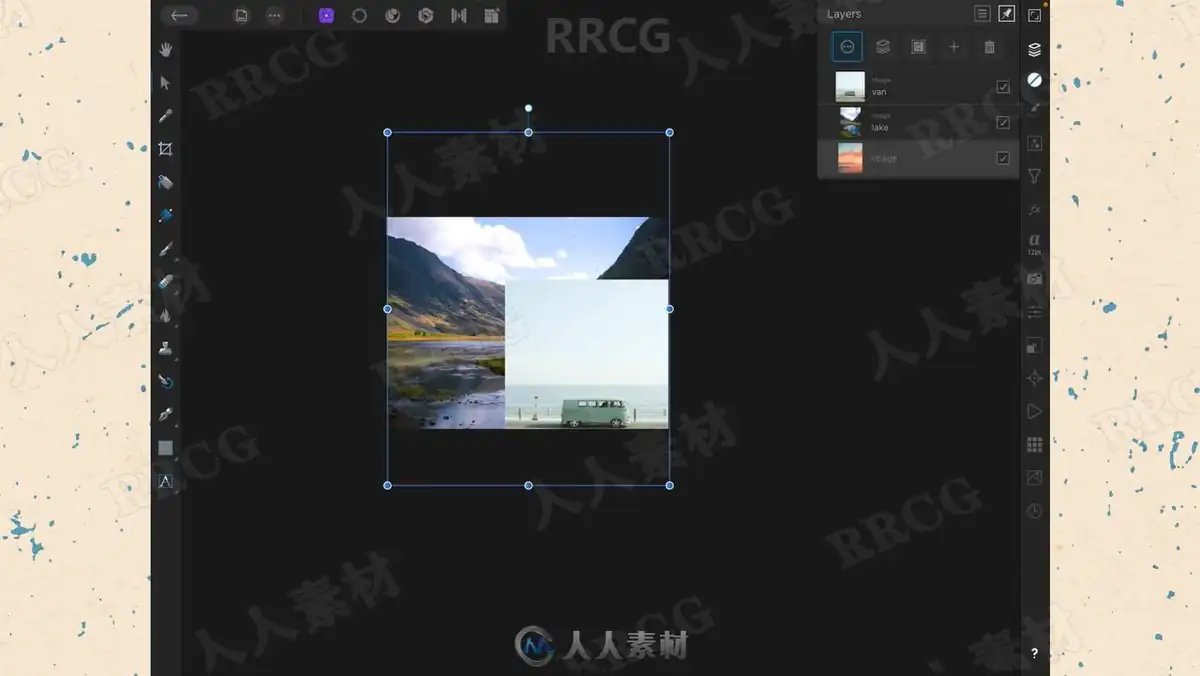
Task: Add a new layer with plus
Action: (954, 47)
